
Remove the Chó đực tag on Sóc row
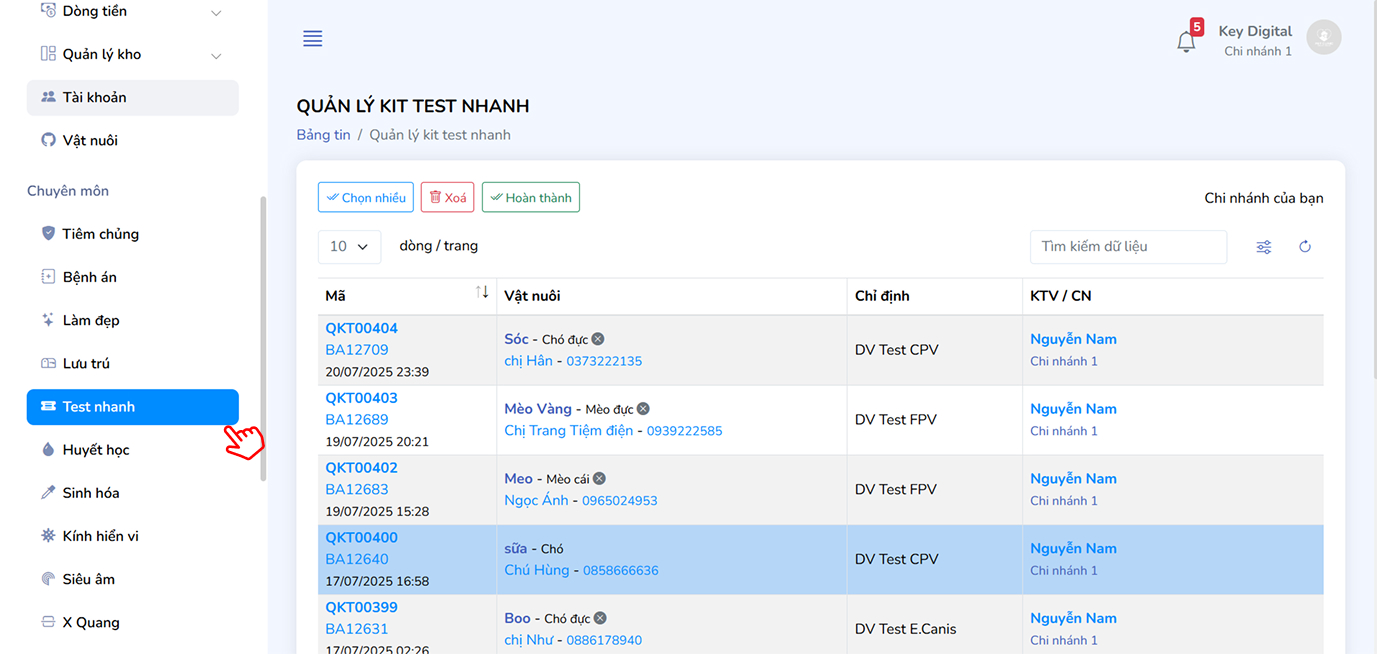coord(597,338)
